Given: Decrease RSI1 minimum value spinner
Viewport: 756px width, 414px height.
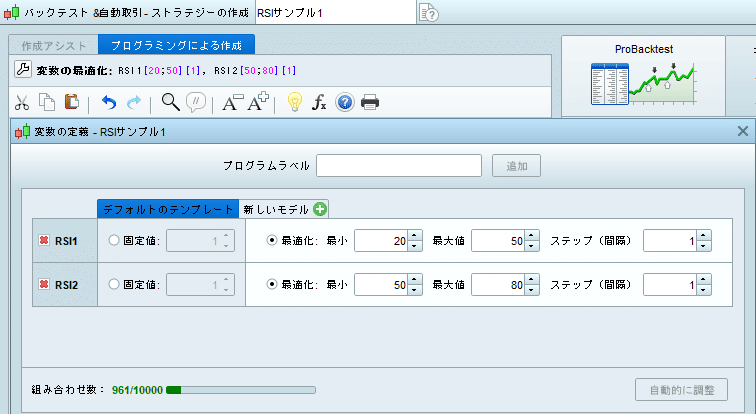Looking at the screenshot, I should tap(415, 246).
